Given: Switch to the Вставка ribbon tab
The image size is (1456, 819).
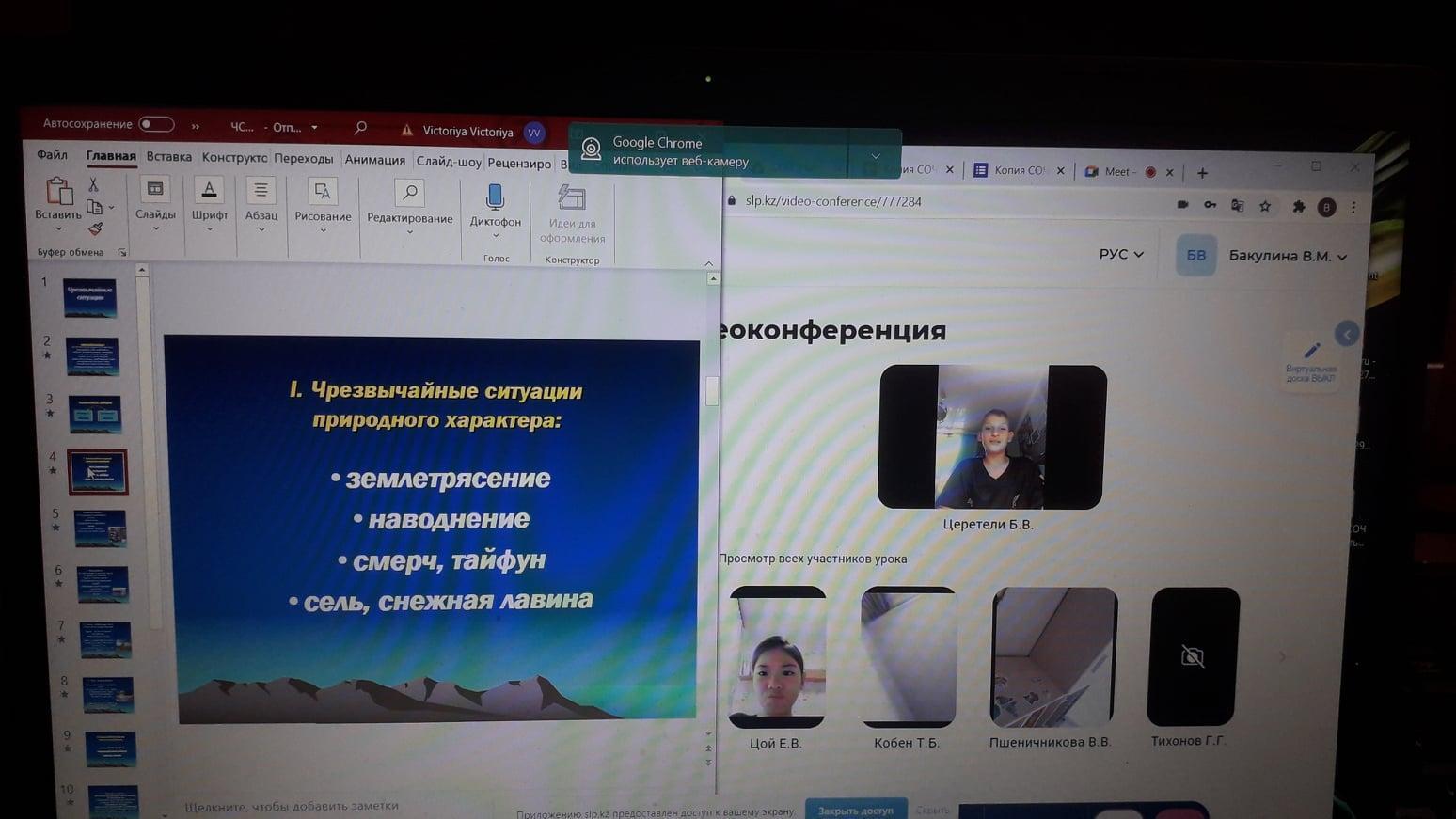Looking at the screenshot, I should coord(169,157).
